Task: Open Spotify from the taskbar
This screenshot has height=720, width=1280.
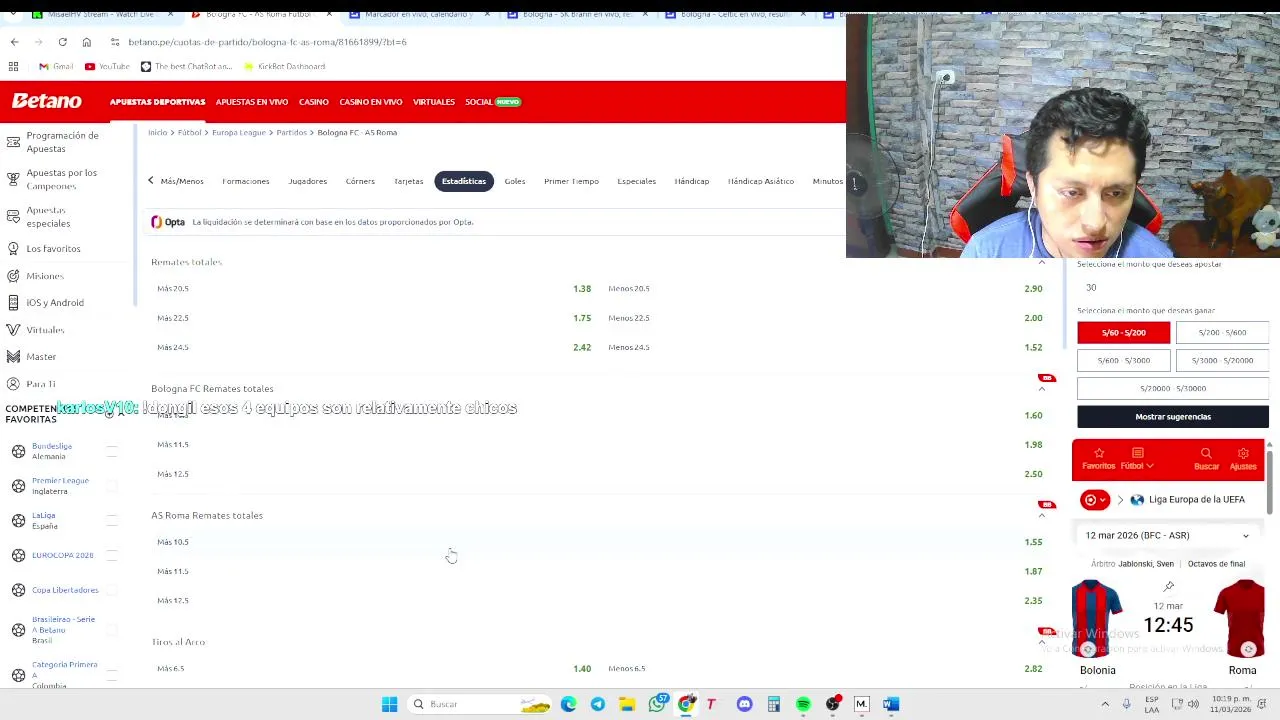Action: (803, 704)
